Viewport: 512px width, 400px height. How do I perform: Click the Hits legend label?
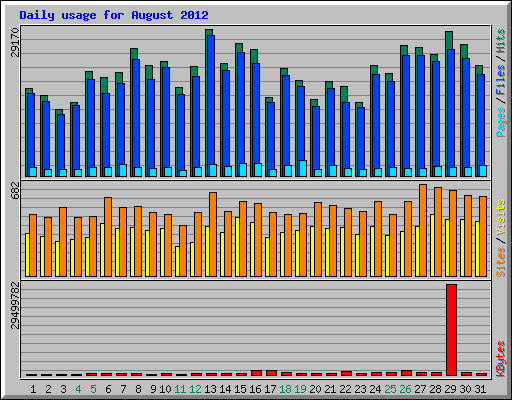[500, 41]
